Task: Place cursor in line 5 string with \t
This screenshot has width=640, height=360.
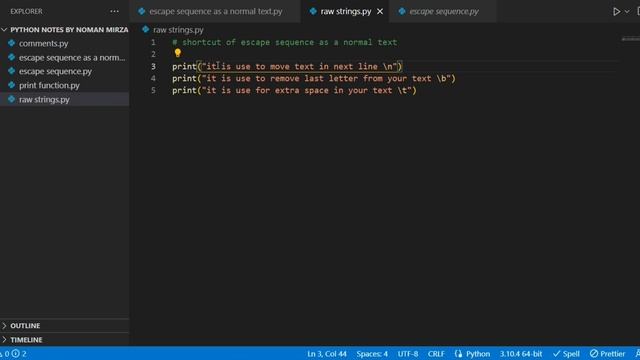Action: click(x=306, y=90)
